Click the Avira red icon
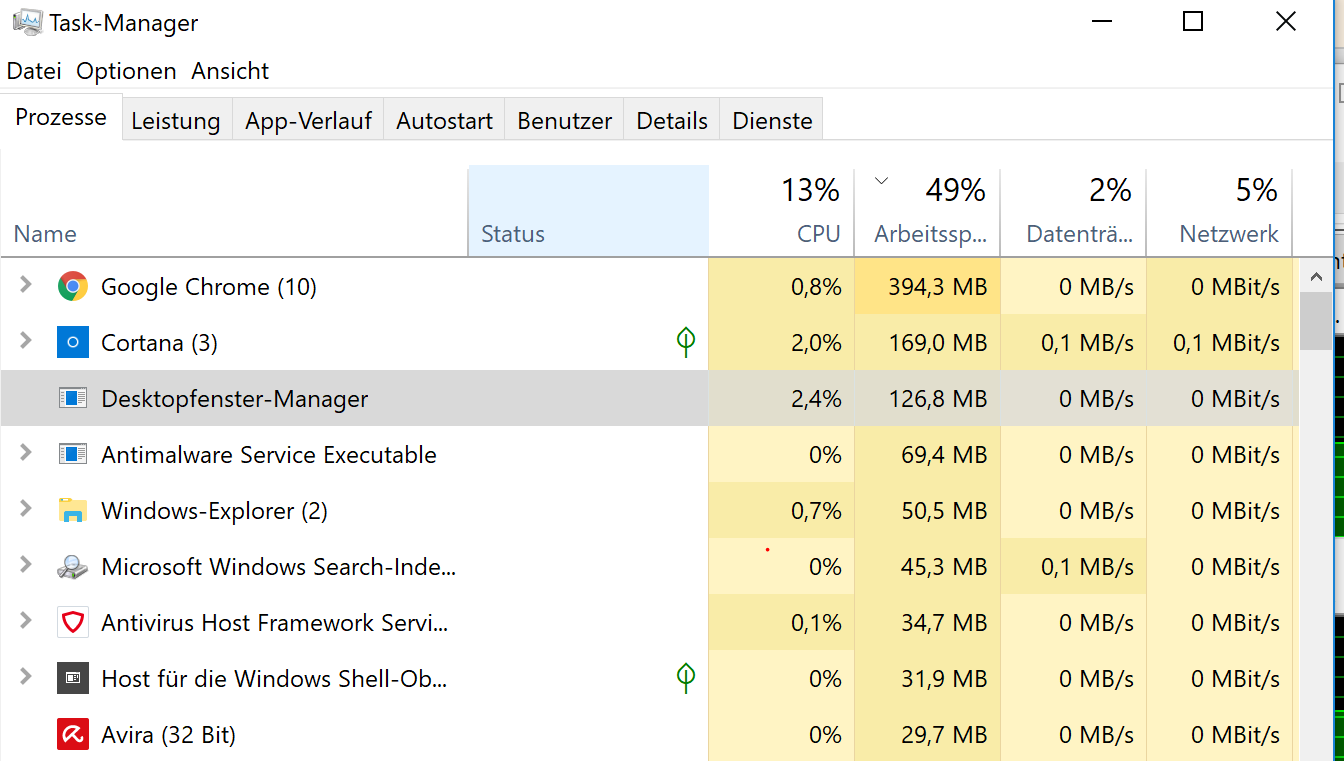 (x=73, y=734)
